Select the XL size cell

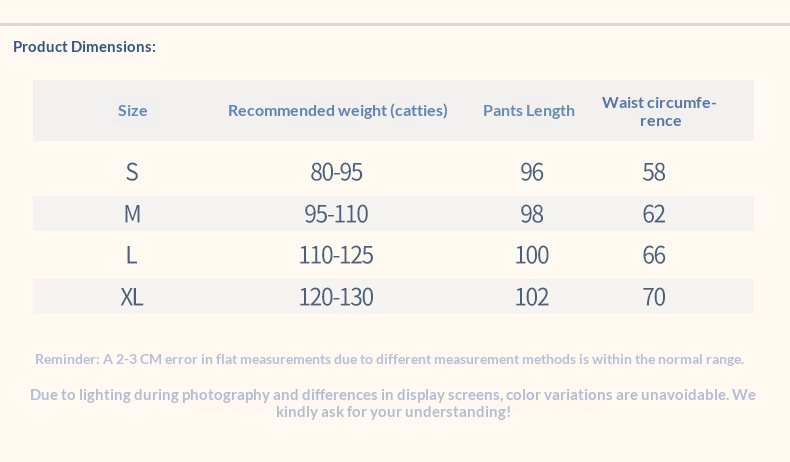tap(132, 297)
